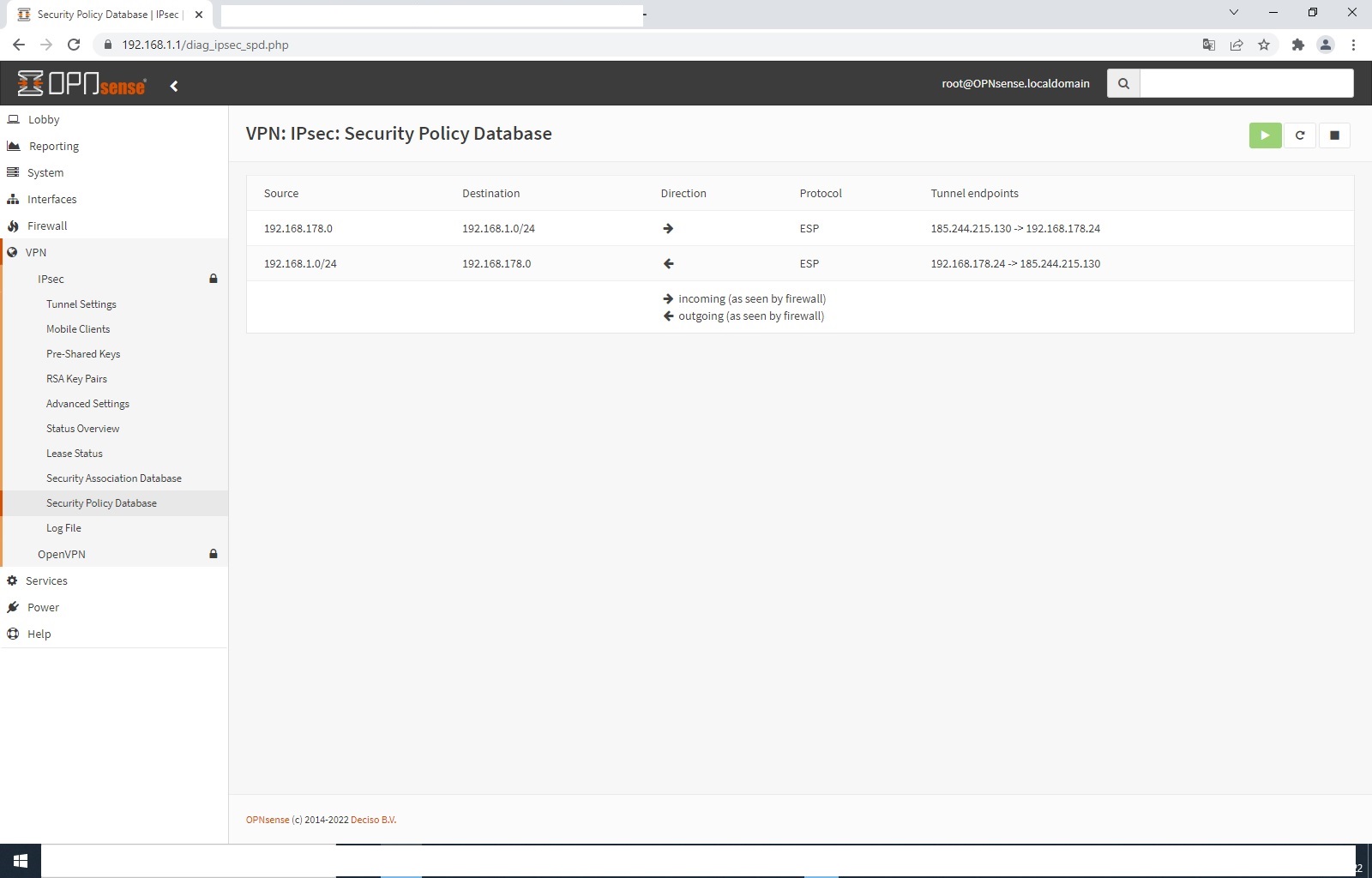Image resolution: width=1372 pixels, height=878 pixels.
Task: Start the IPsec service with play button
Action: [x=1265, y=135]
